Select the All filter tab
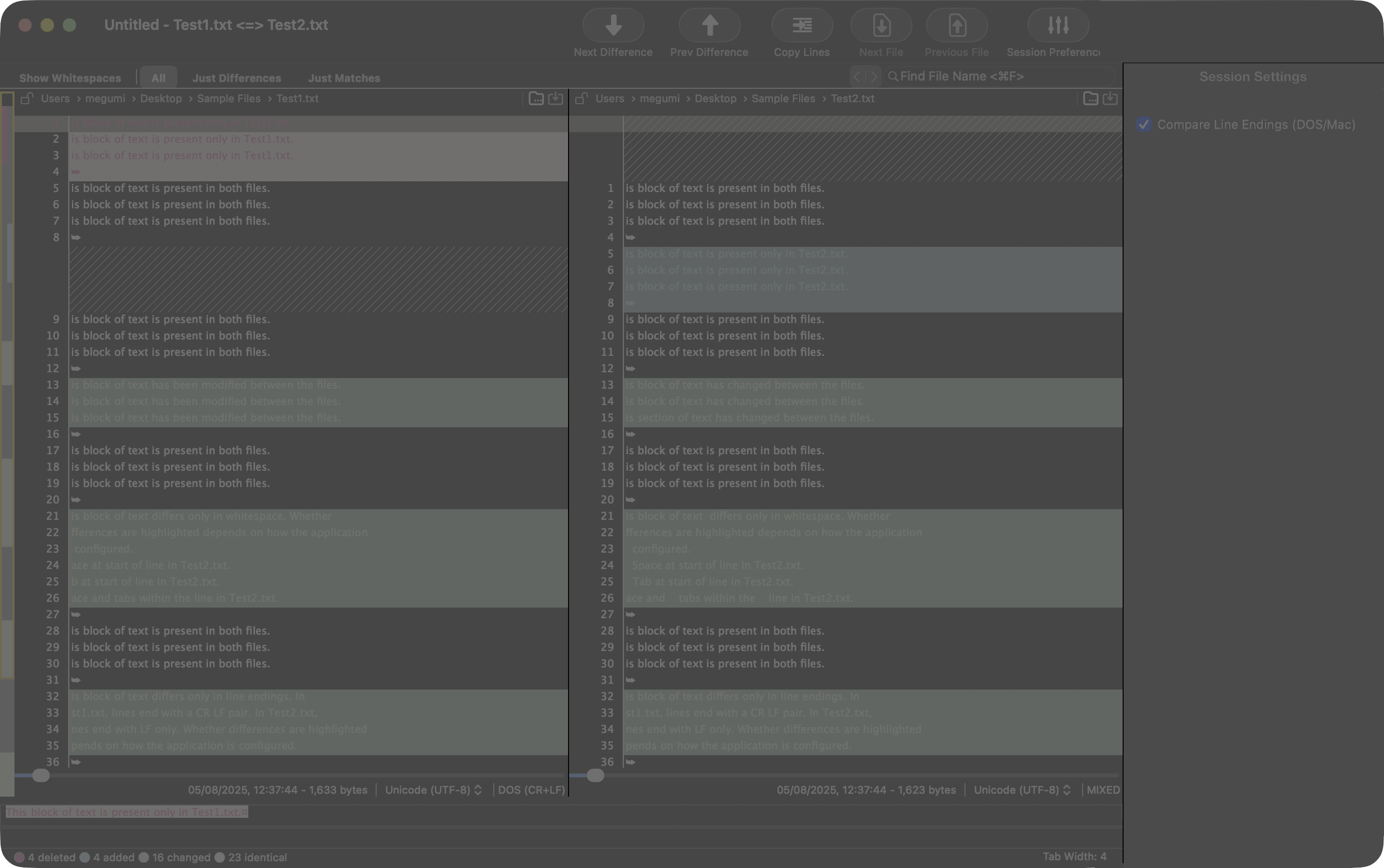The width and height of the screenshot is (1384, 868). [159, 78]
